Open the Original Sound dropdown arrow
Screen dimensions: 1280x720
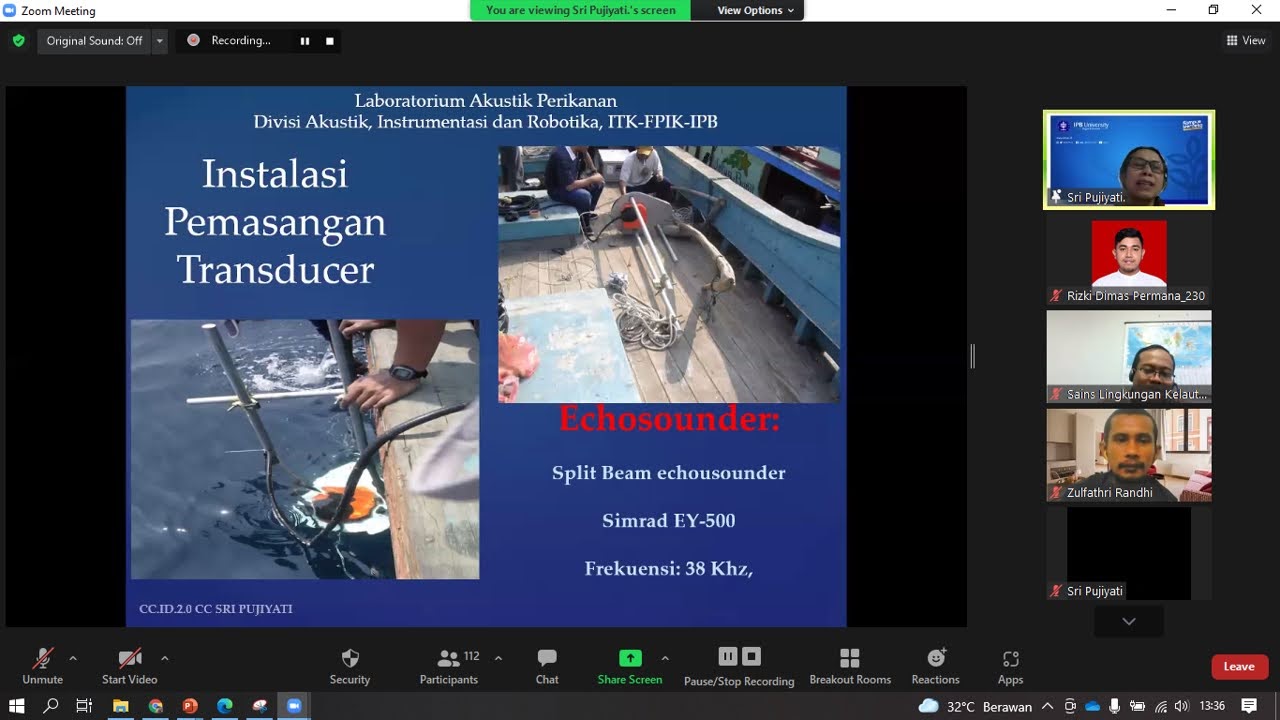coord(159,41)
